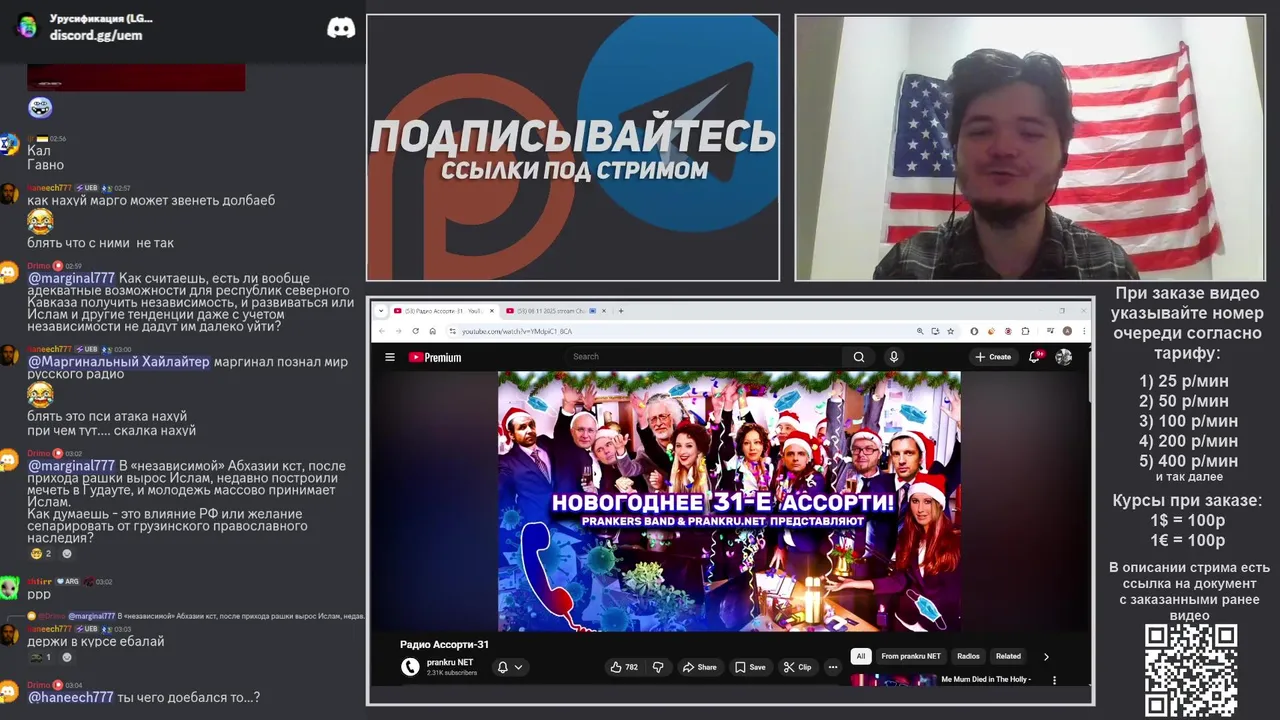Like the video with 782 likes
This screenshot has width=1280, height=720.
click(x=625, y=667)
